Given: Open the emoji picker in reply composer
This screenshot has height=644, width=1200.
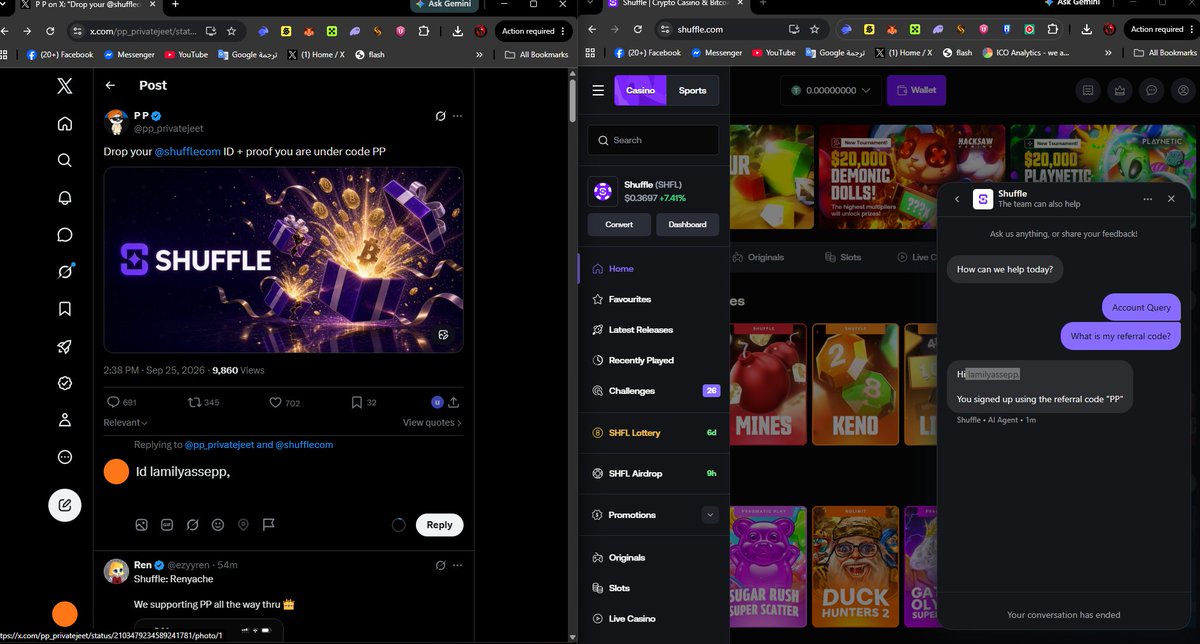Looking at the screenshot, I should click(x=218, y=524).
